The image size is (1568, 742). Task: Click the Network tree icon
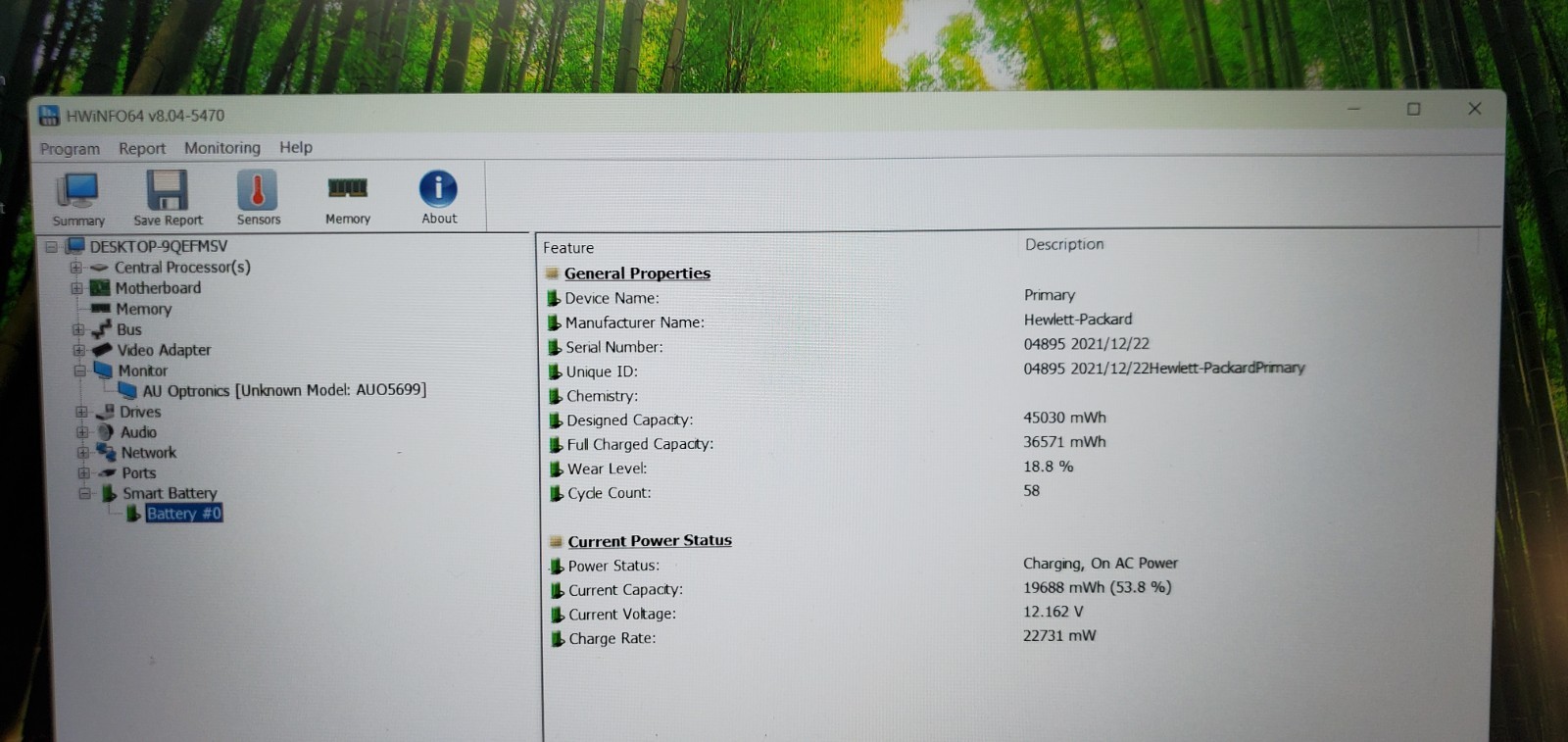107,452
